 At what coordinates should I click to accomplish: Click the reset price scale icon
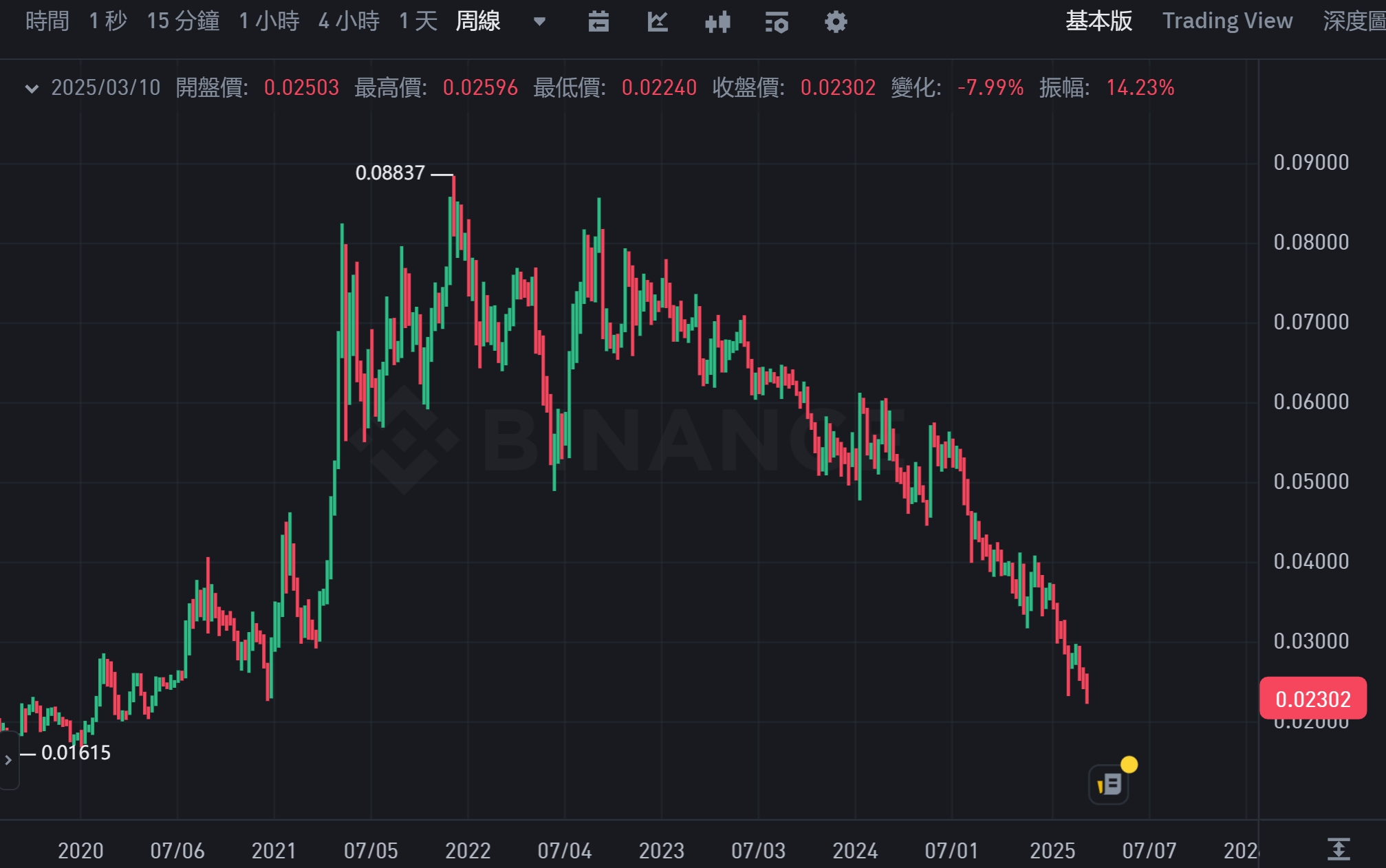(1339, 849)
